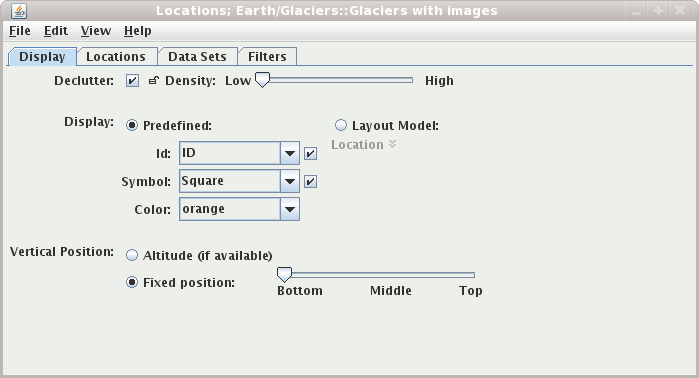Open the Edit menu
This screenshot has width=699, height=378.
click(x=56, y=31)
